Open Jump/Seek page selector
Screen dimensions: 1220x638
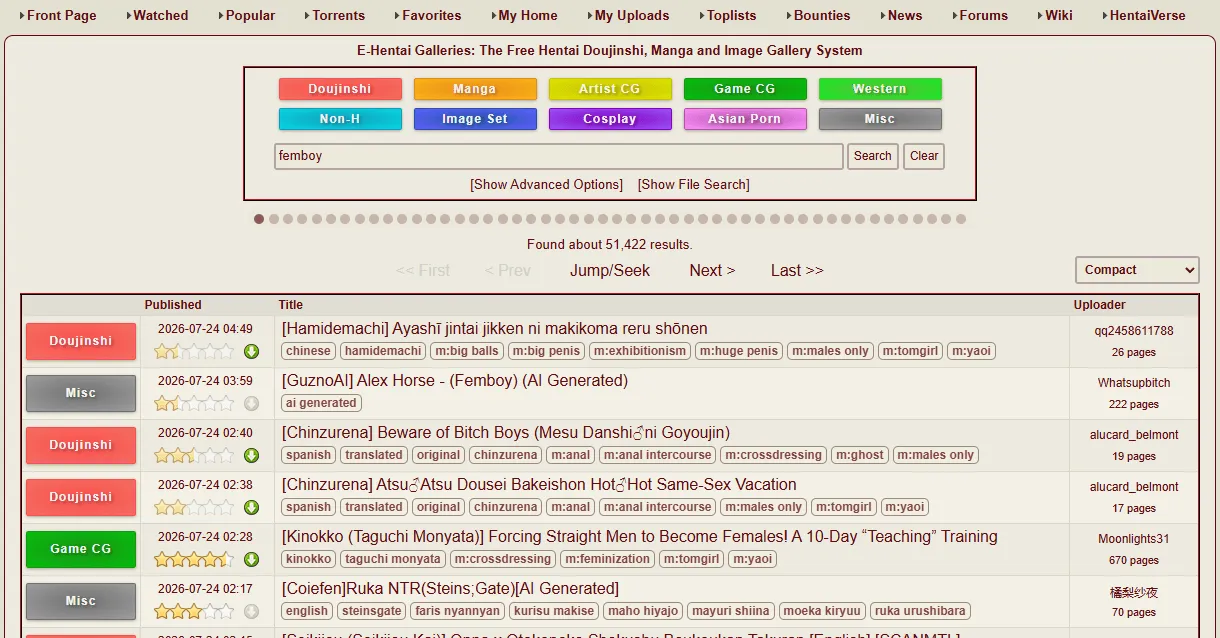(610, 270)
